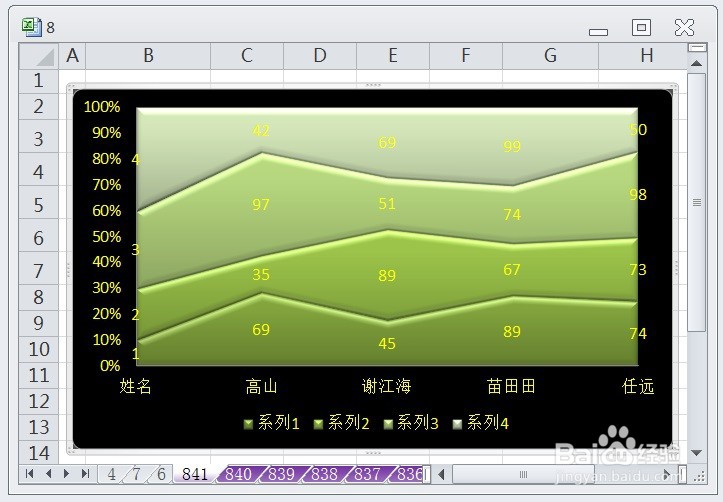Select the category label 高山
Image resolution: width=723 pixels, height=502 pixels.
261,386
